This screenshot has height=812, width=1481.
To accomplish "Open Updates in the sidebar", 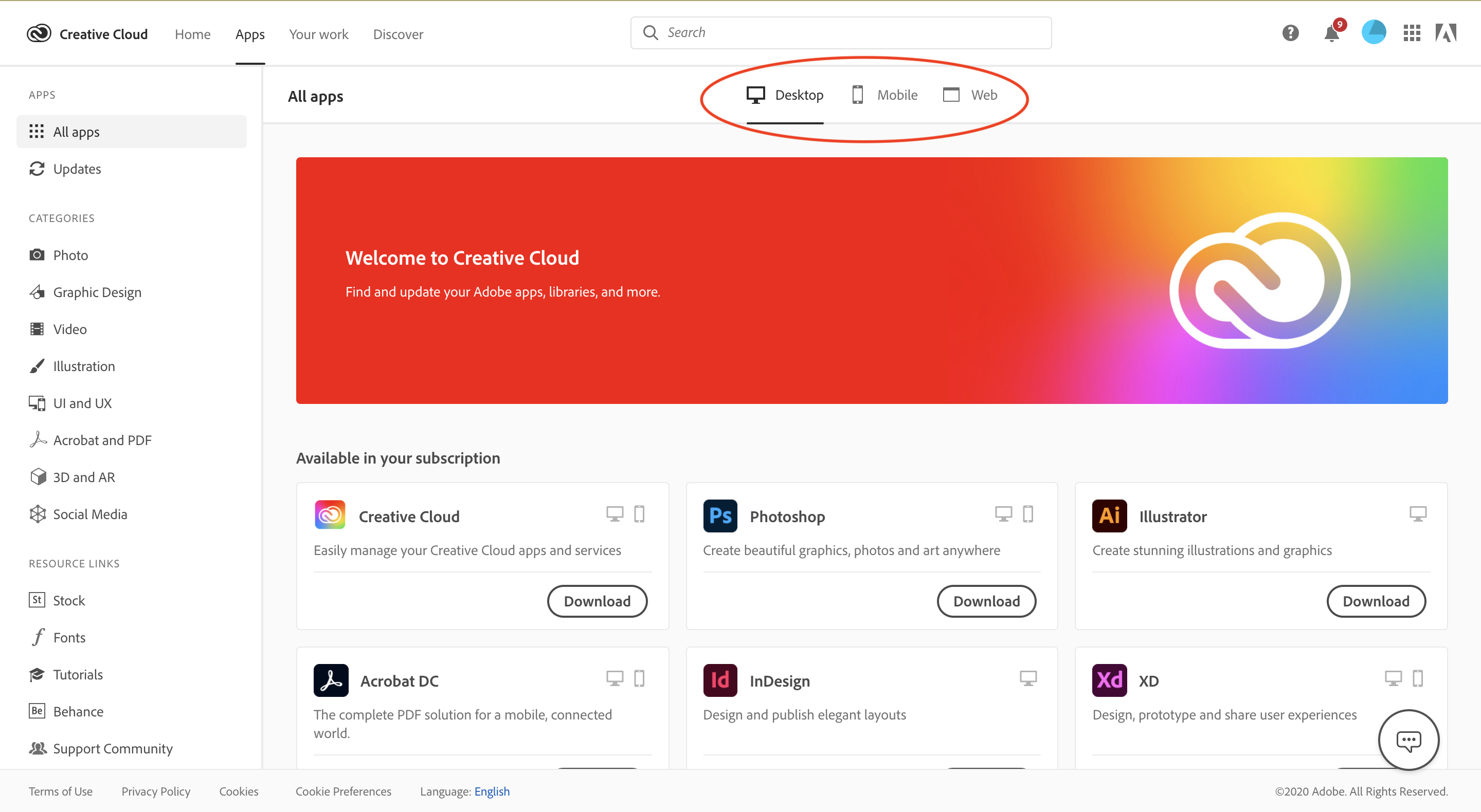I will (77, 169).
